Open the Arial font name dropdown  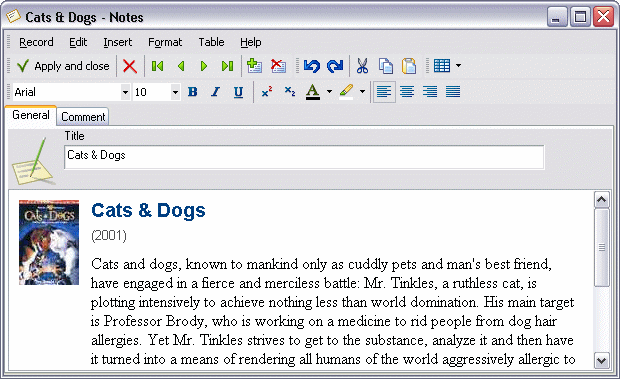[125, 92]
